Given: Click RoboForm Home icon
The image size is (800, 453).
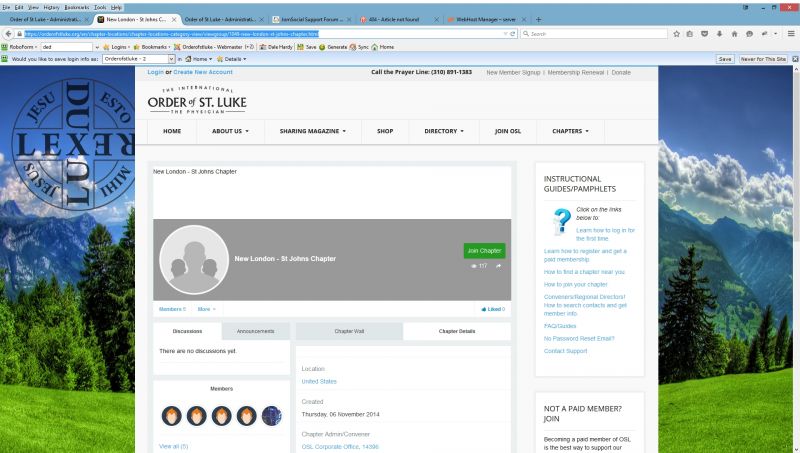Looking at the screenshot, I should tap(383, 47).
